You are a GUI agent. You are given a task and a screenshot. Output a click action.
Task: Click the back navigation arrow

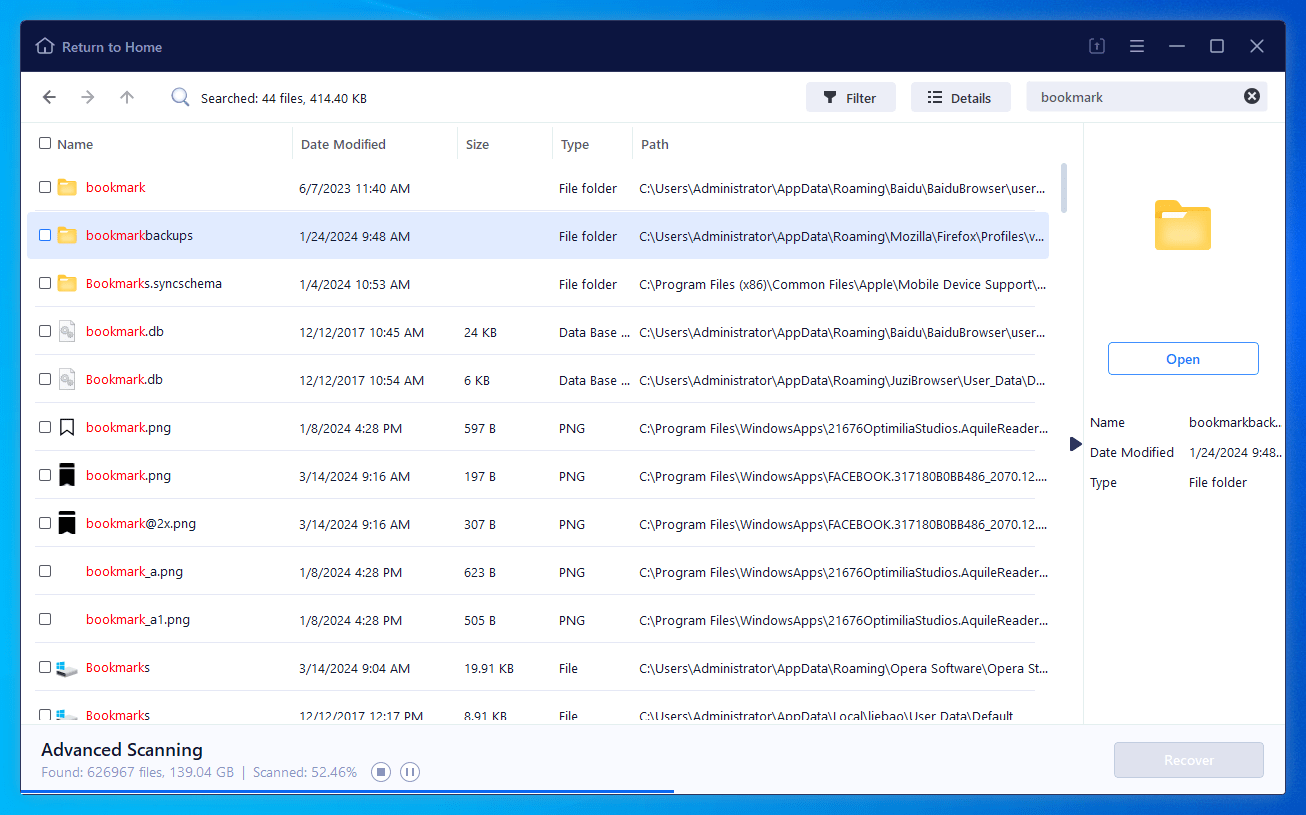click(x=49, y=97)
